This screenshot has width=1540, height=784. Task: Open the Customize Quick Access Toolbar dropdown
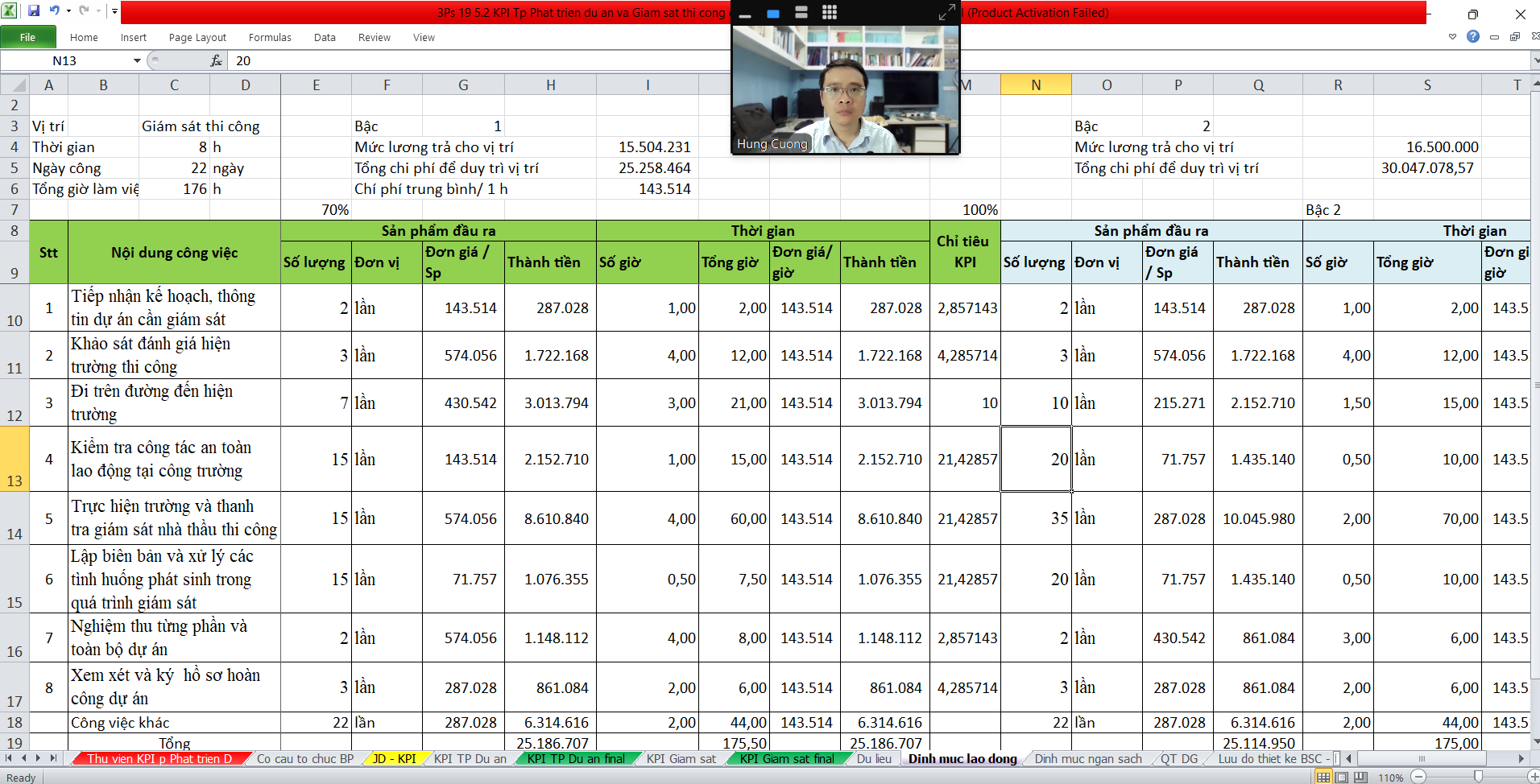click(114, 11)
